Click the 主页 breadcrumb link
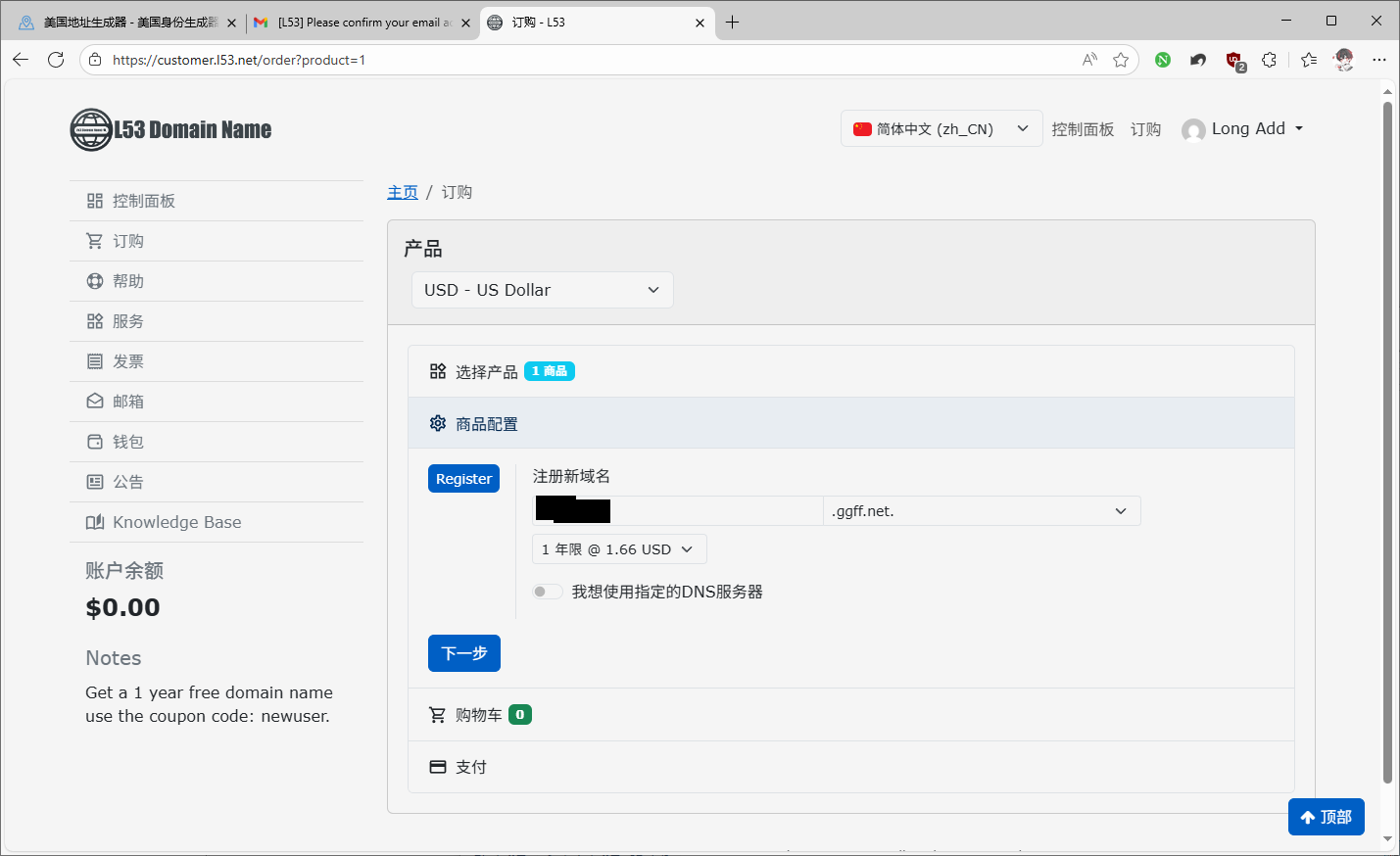 tap(402, 192)
